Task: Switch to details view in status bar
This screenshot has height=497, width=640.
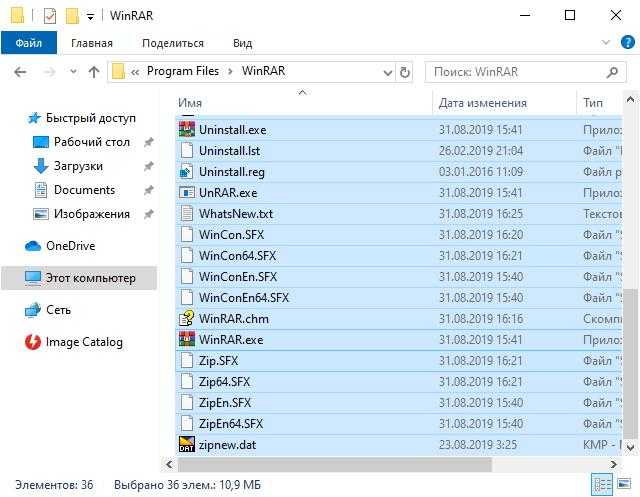Action: click(x=602, y=484)
